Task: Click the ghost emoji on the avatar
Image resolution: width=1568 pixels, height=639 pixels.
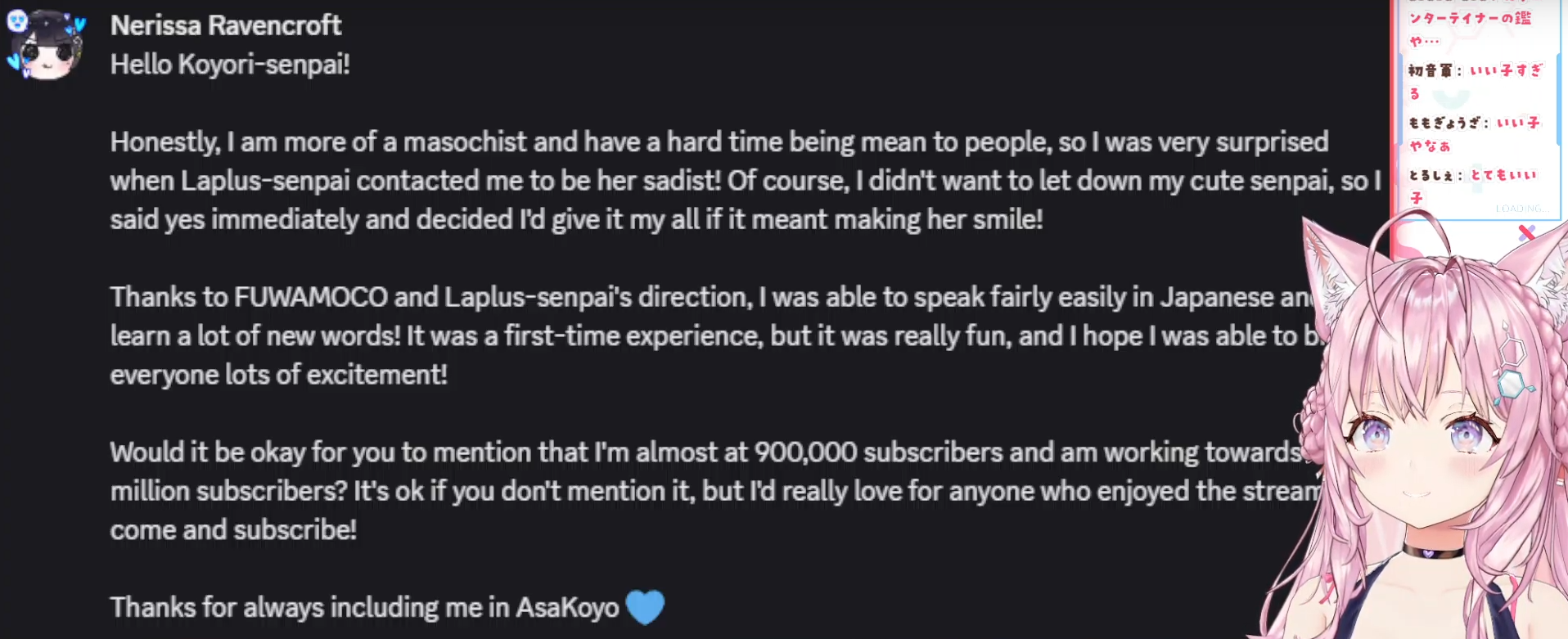Action: (17, 20)
